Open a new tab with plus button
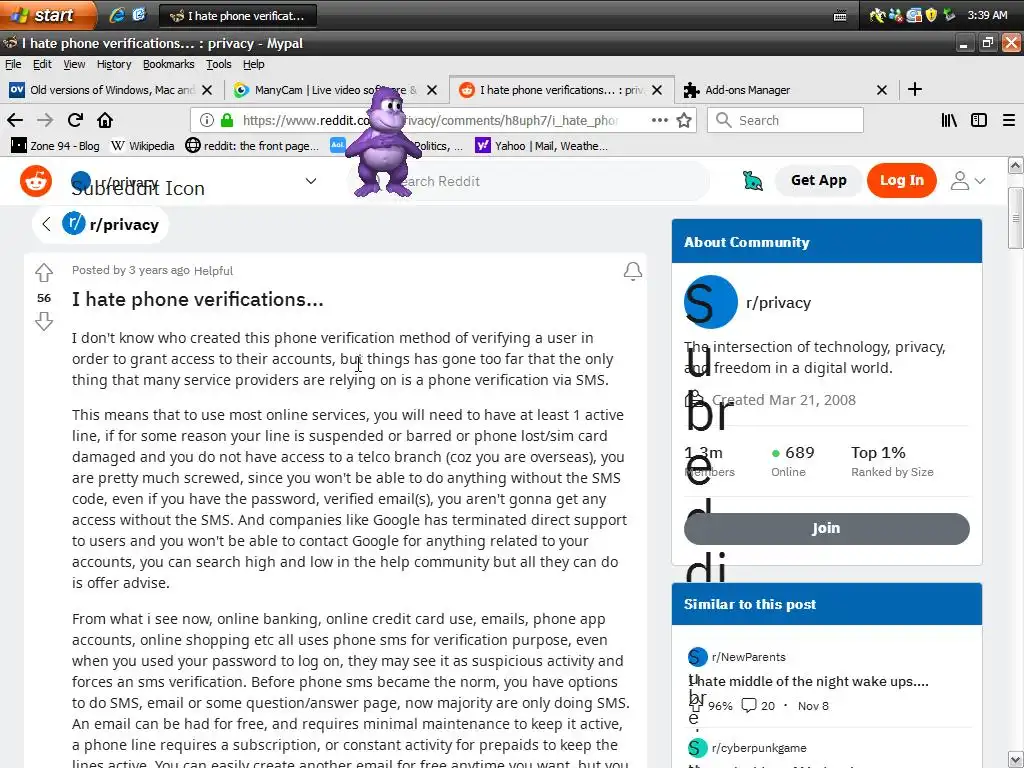 point(915,89)
